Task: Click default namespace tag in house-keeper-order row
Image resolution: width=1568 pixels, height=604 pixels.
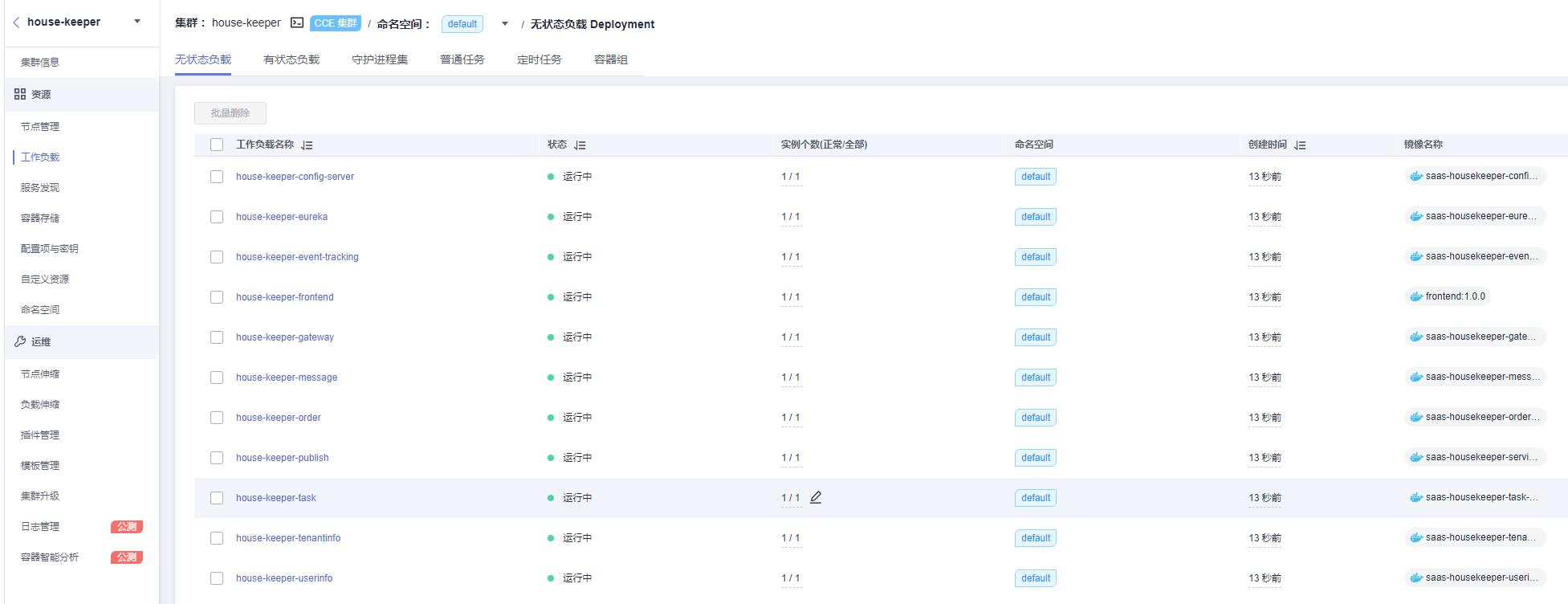Action: tap(1036, 418)
